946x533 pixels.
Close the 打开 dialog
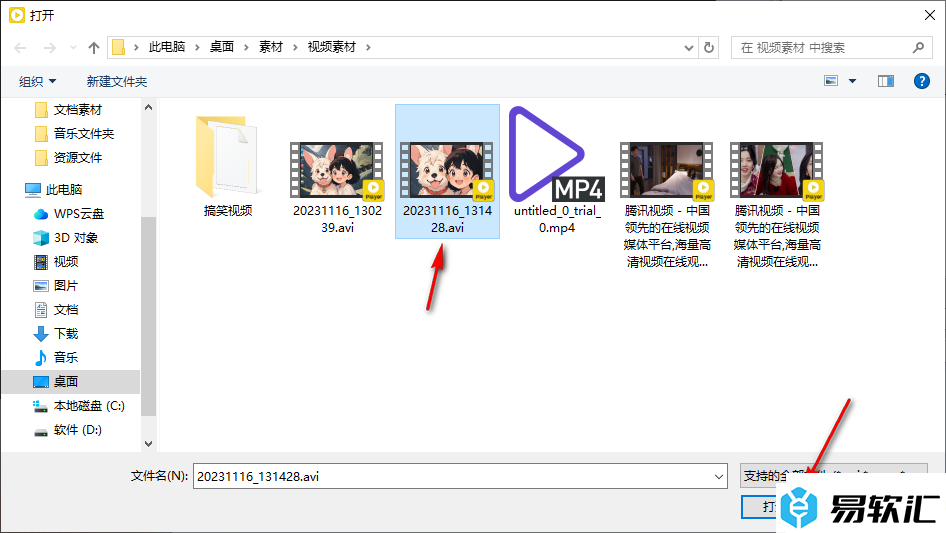pos(930,15)
